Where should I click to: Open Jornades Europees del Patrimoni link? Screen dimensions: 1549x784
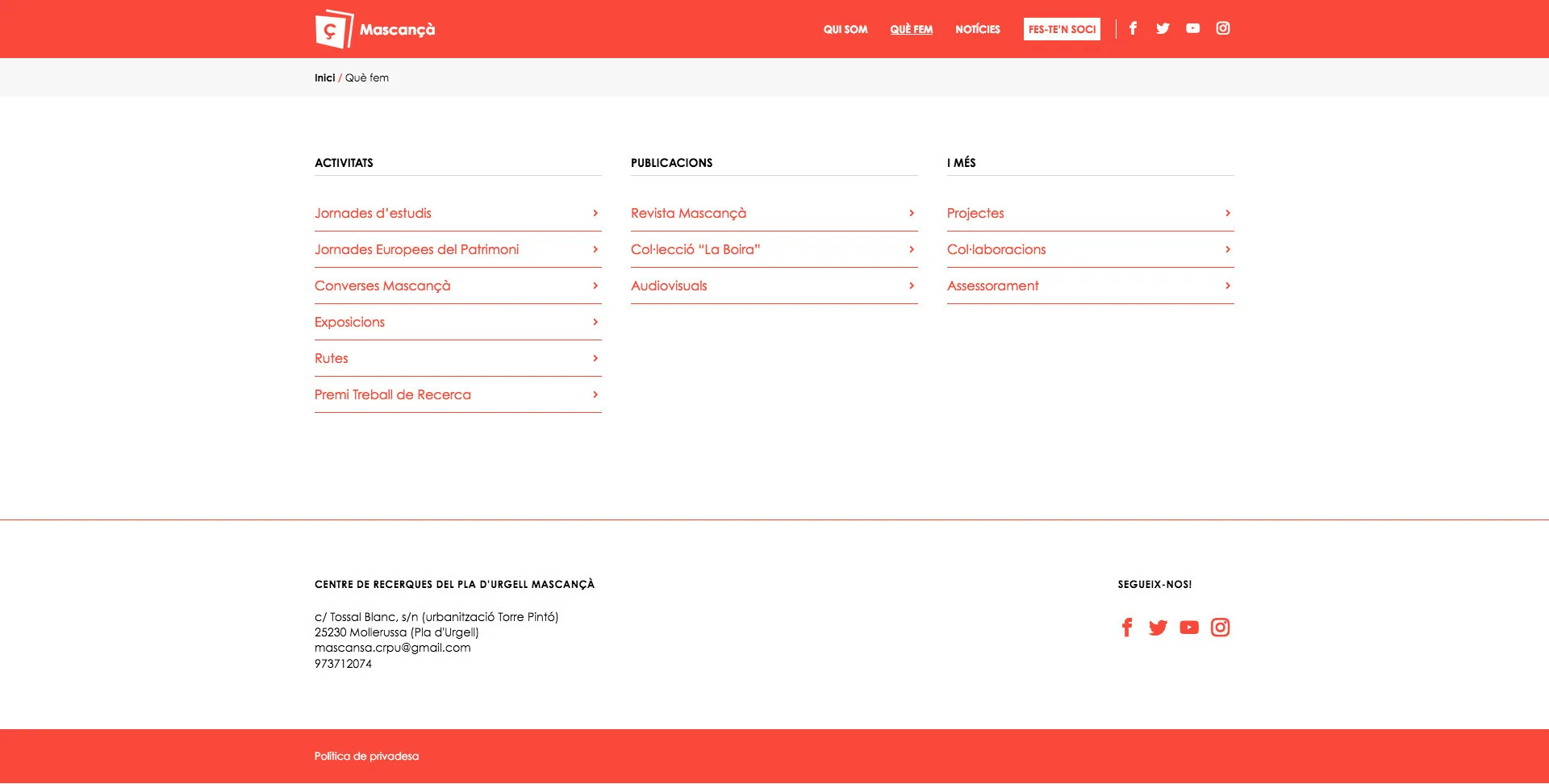[x=416, y=249]
